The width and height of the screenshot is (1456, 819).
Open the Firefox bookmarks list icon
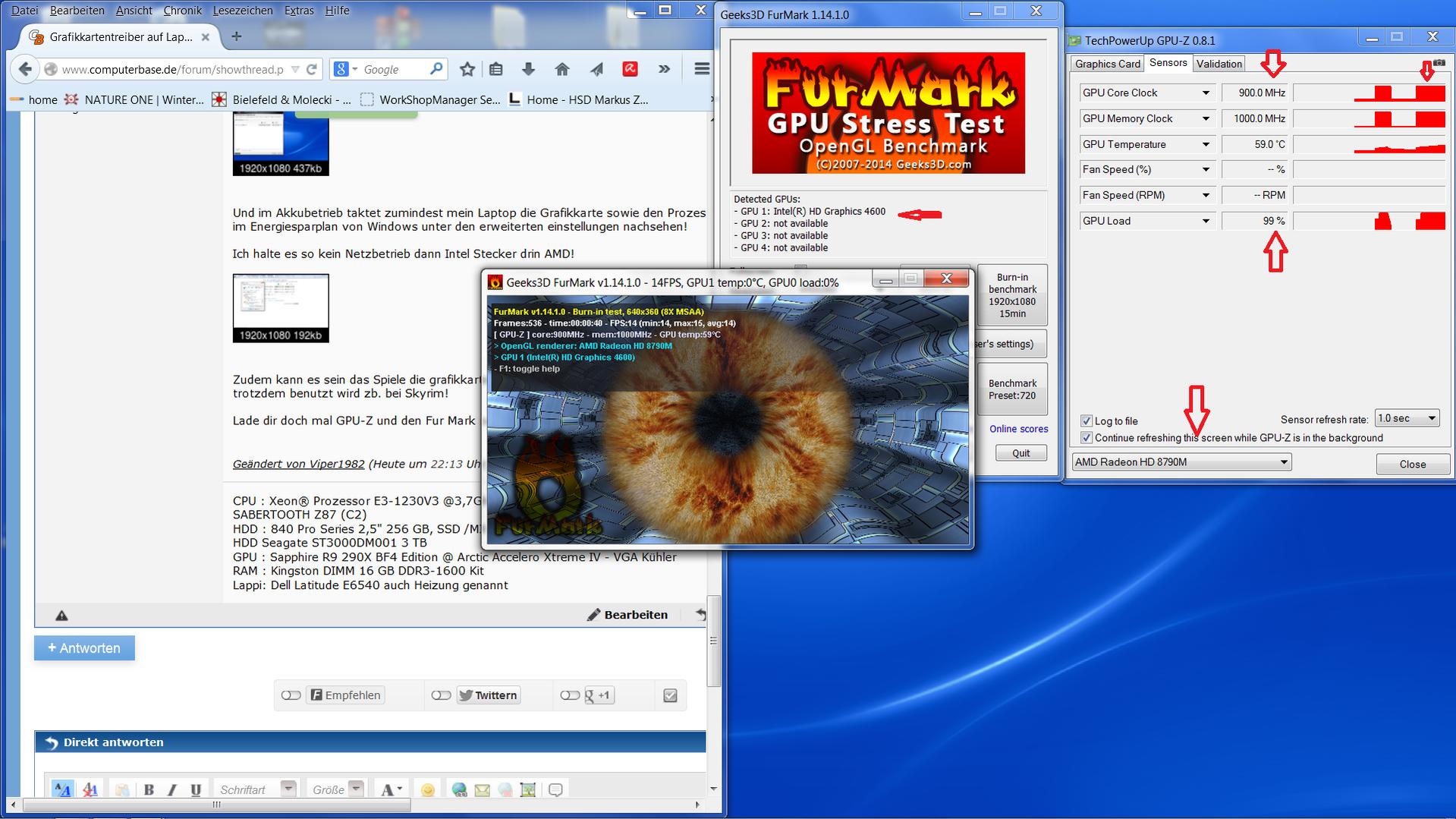(496, 69)
